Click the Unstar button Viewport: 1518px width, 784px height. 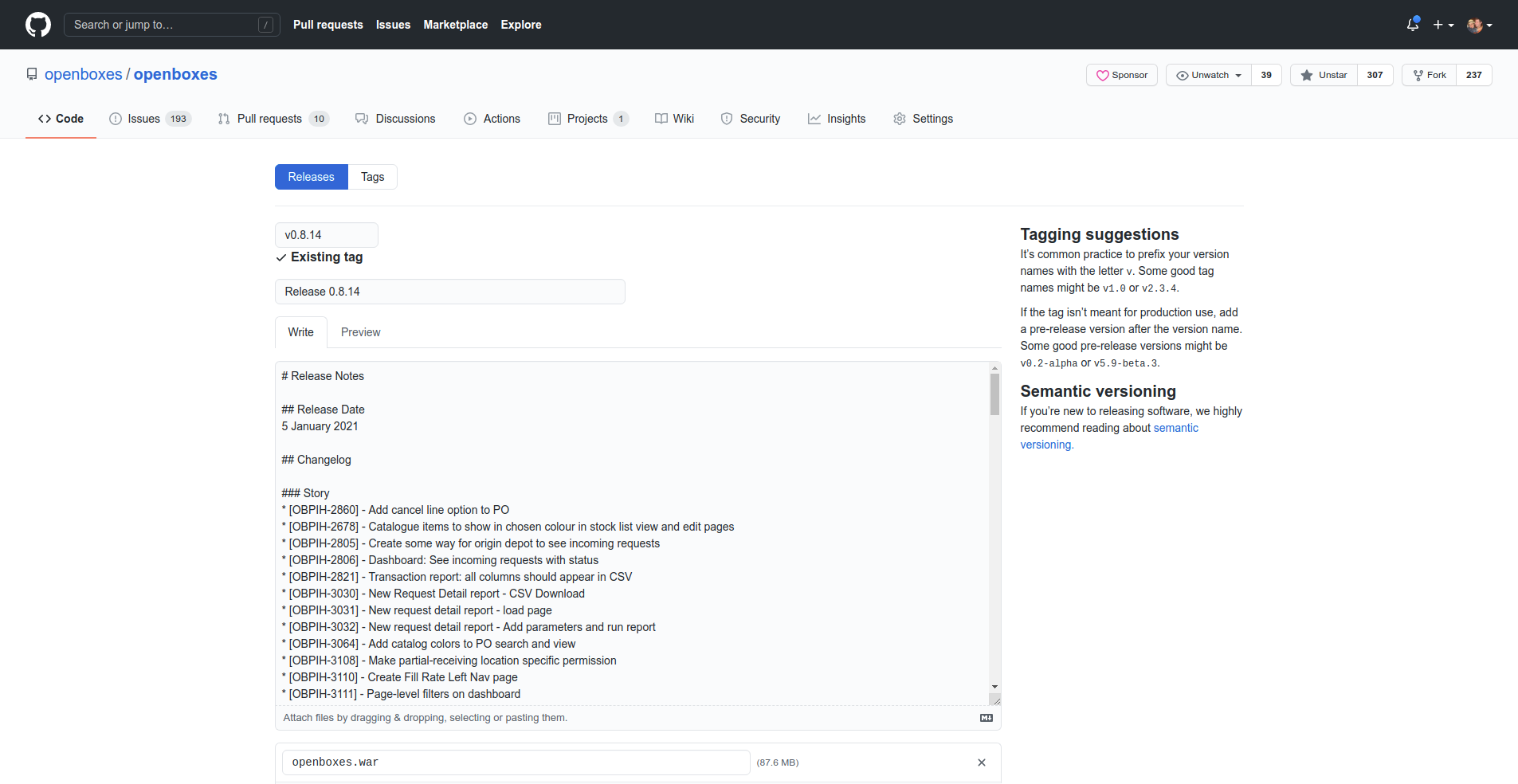click(1324, 75)
